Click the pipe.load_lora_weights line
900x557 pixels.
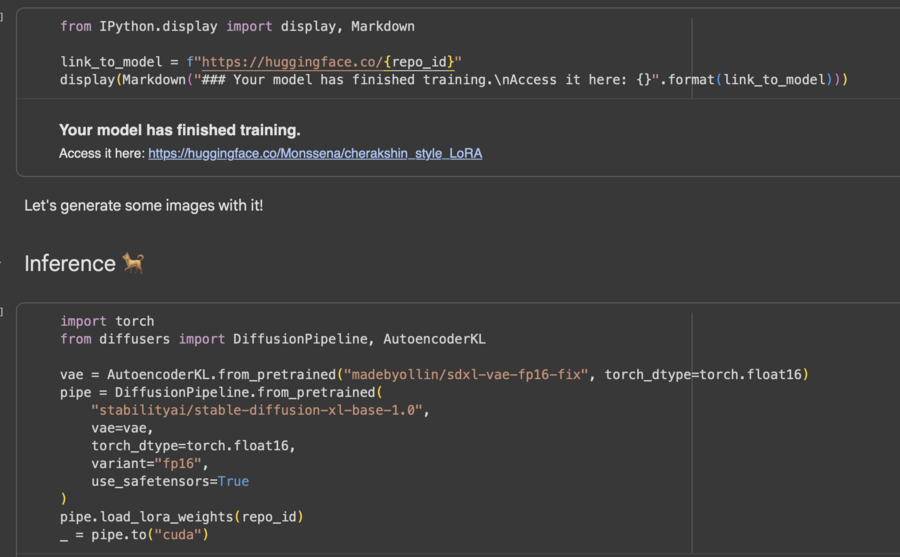(180, 517)
